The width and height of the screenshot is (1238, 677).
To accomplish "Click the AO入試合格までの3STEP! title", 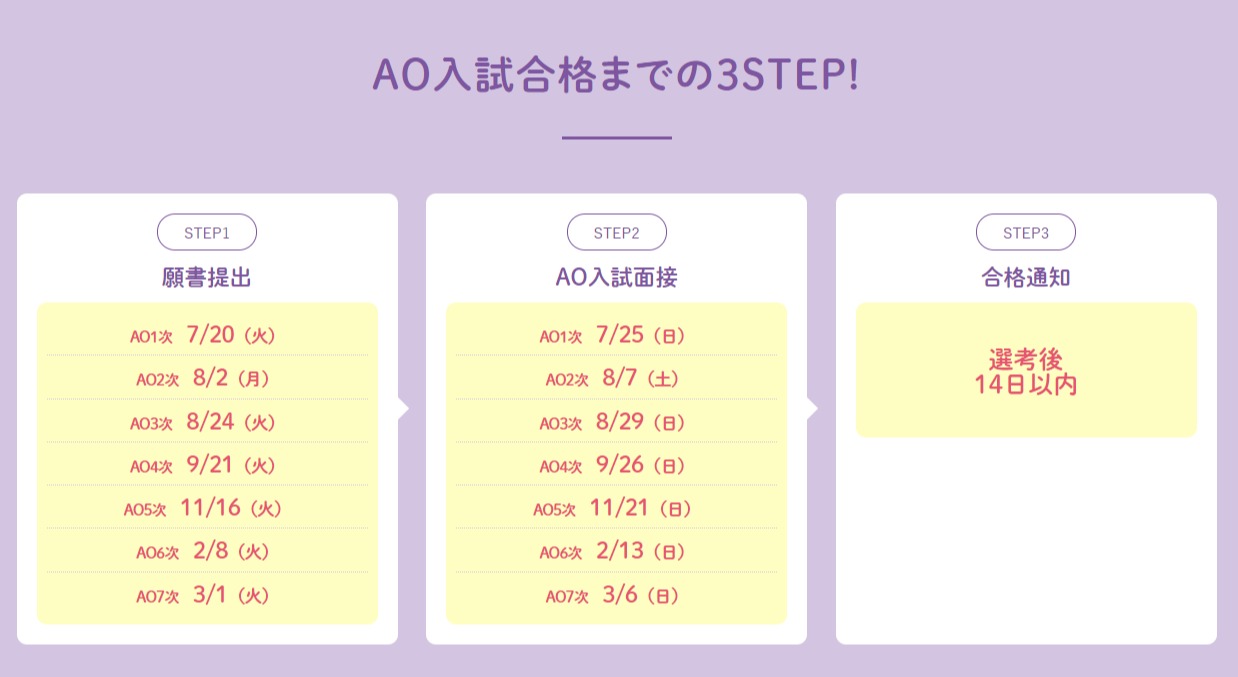I will point(616,77).
